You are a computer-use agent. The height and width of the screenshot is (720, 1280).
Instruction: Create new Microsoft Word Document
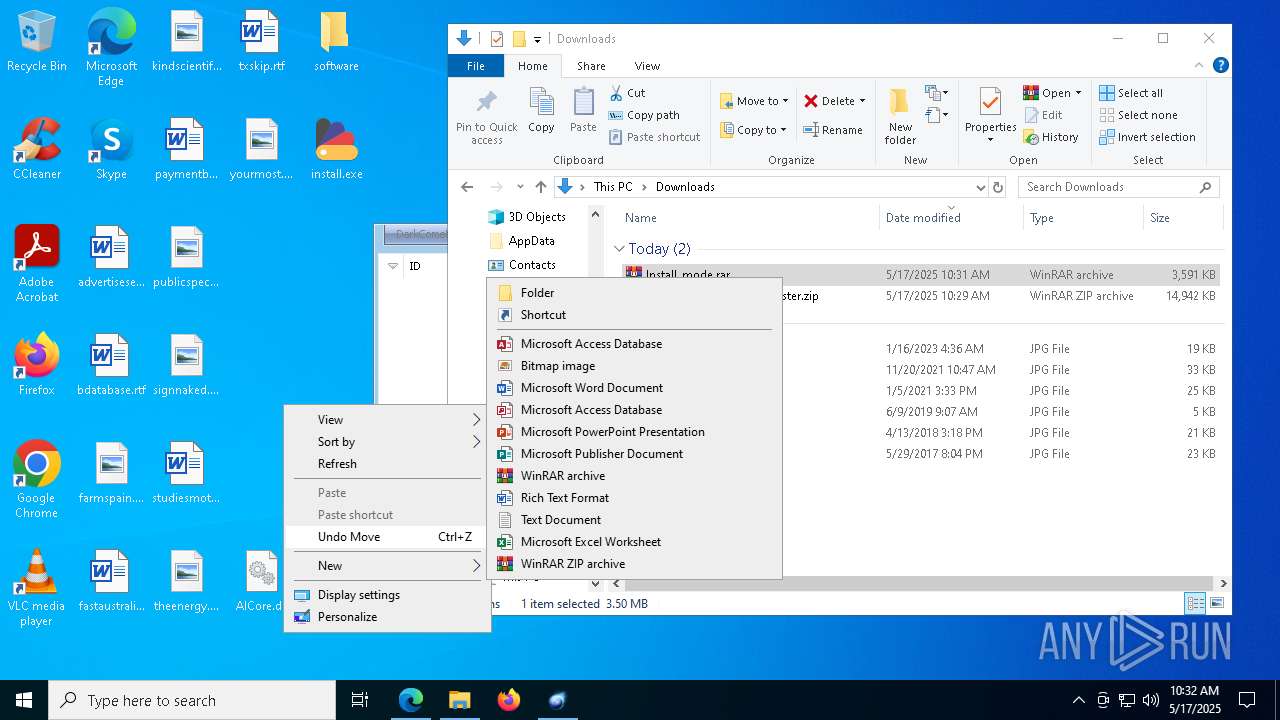[x=634, y=388]
